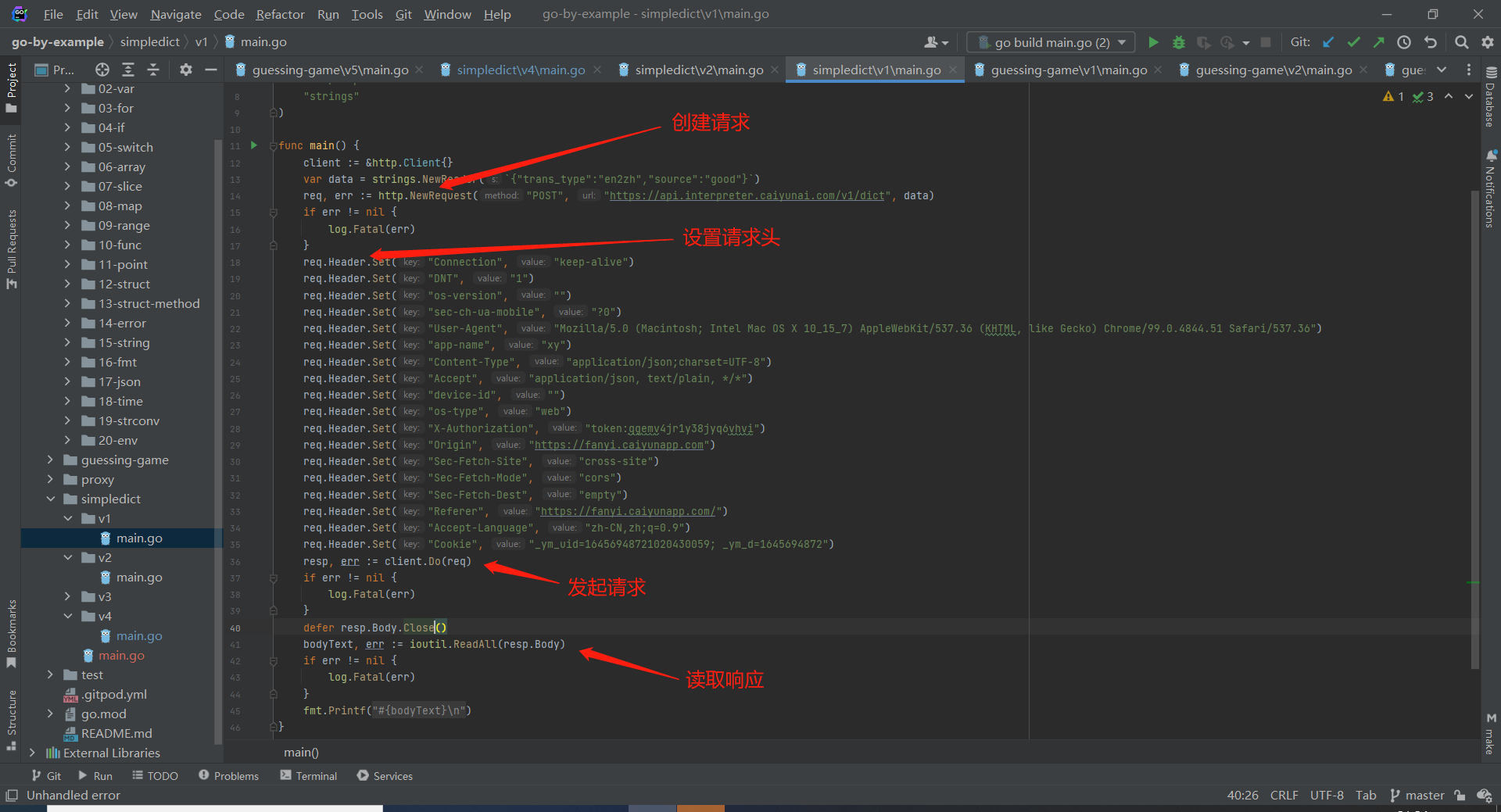Open Search Everywhere magnifier icon
Viewport: 1501px width, 812px height.
pos(1461,42)
